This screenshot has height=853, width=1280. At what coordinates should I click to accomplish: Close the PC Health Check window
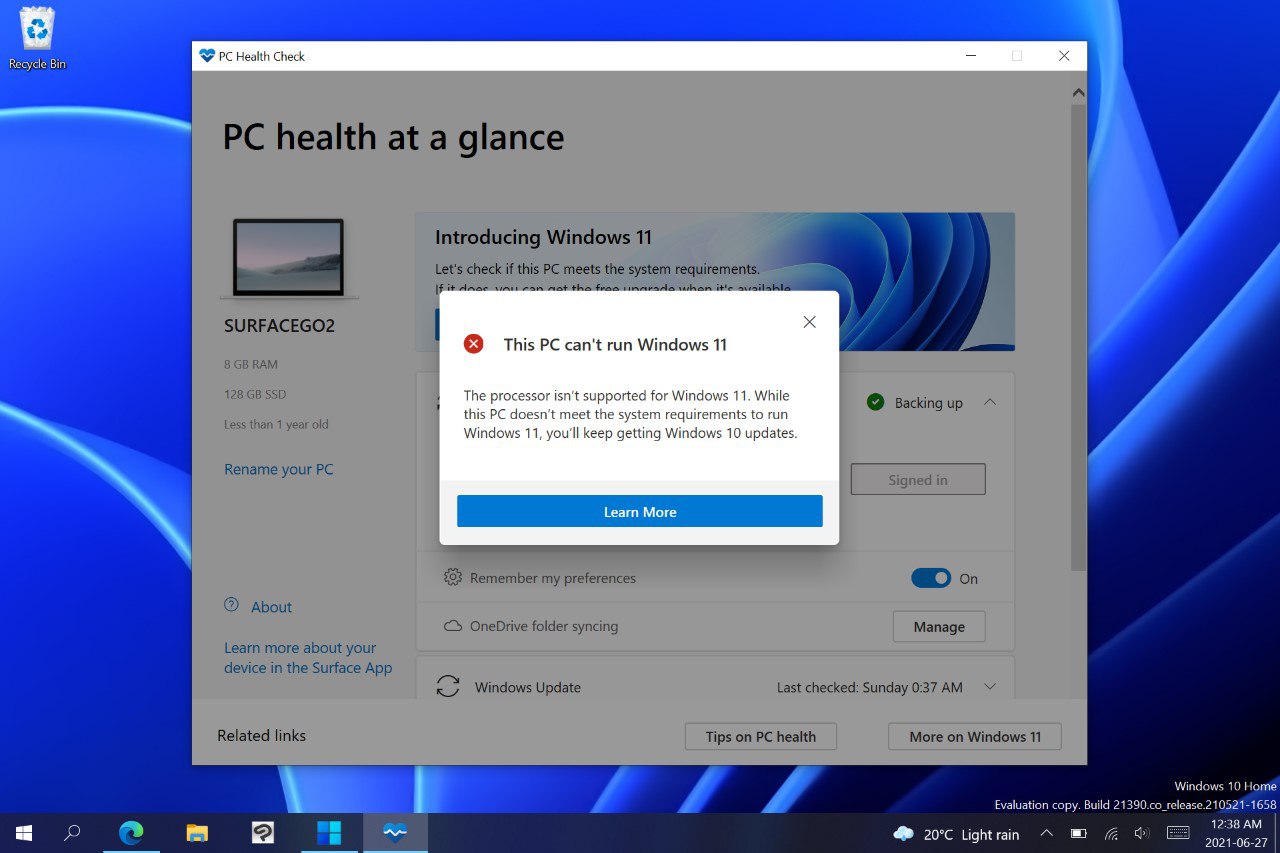click(x=1064, y=56)
